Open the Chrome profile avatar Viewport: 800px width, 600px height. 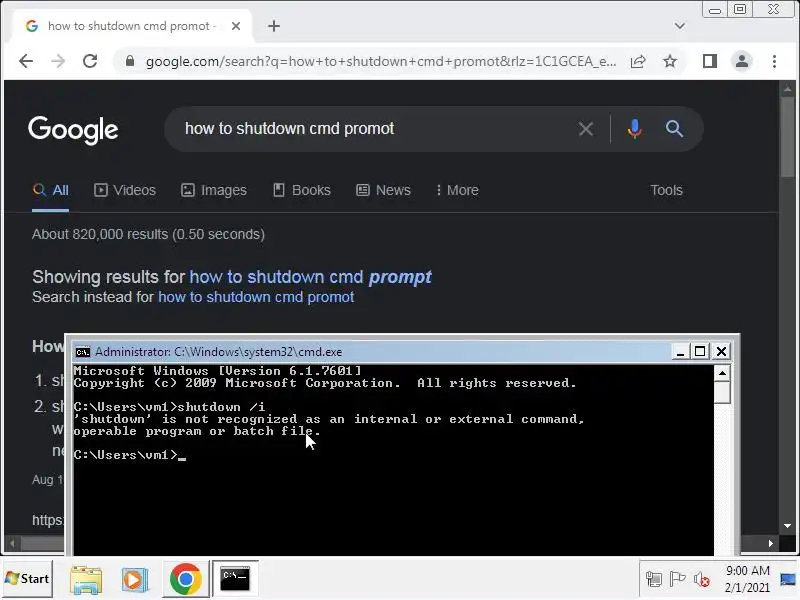[742, 62]
